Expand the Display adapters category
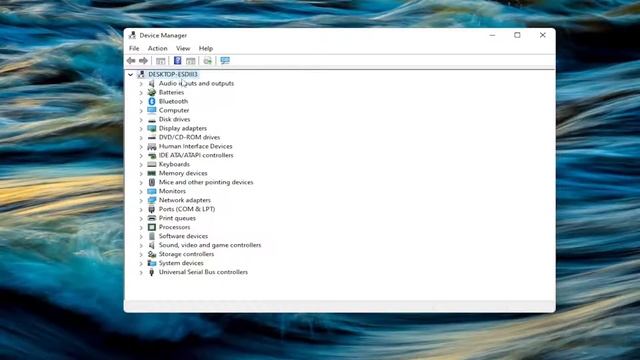Image resolution: width=640 pixels, height=360 pixels. coord(141,129)
